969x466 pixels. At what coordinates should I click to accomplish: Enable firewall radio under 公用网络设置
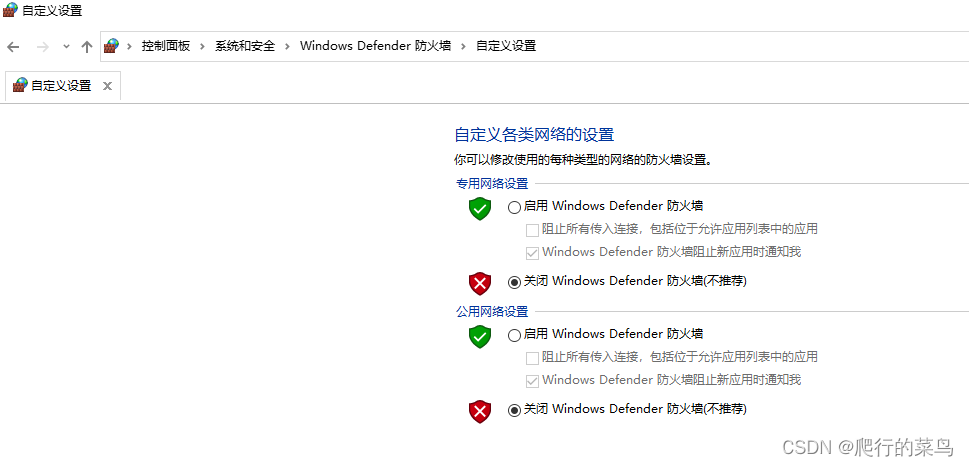point(514,336)
